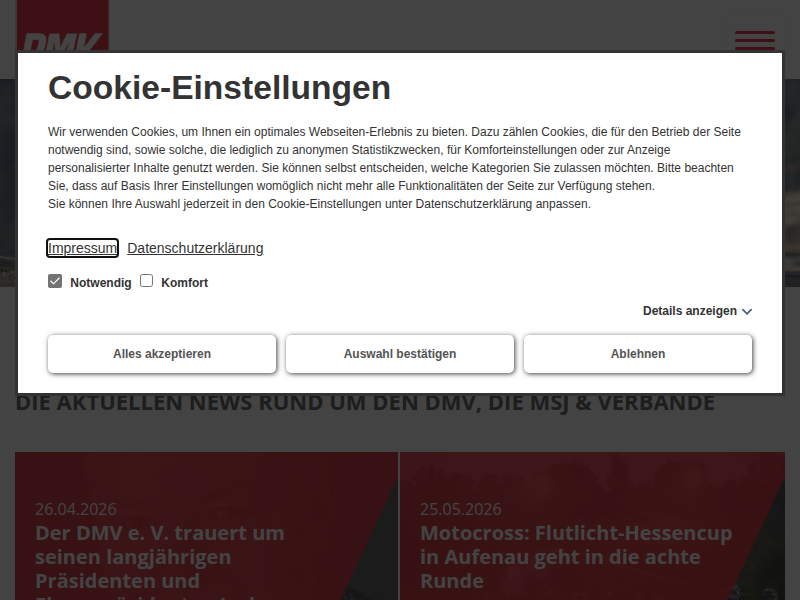Click Auswahl bestätigen button
The height and width of the screenshot is (600, 800).
coord(400,354)
